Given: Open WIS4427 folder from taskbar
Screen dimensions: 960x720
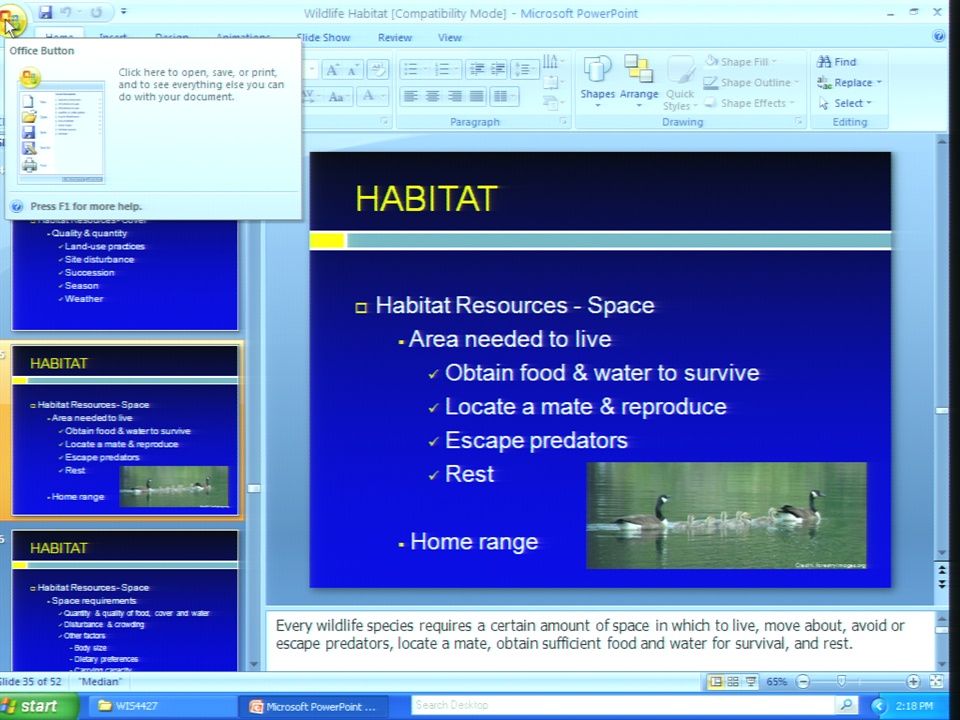Looking at the screenshot, I should click(160, 706).
